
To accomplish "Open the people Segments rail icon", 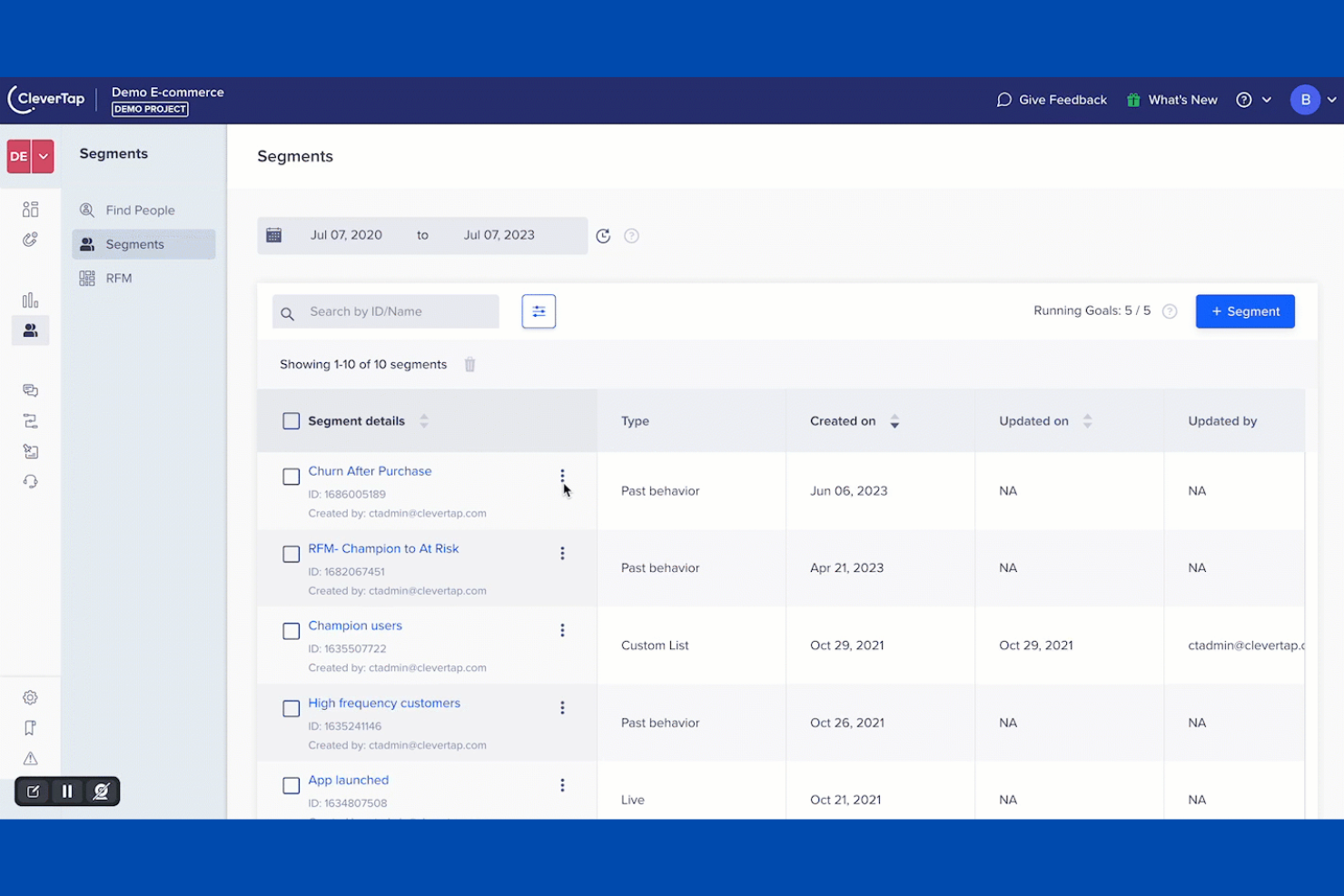I will (30, 330).
